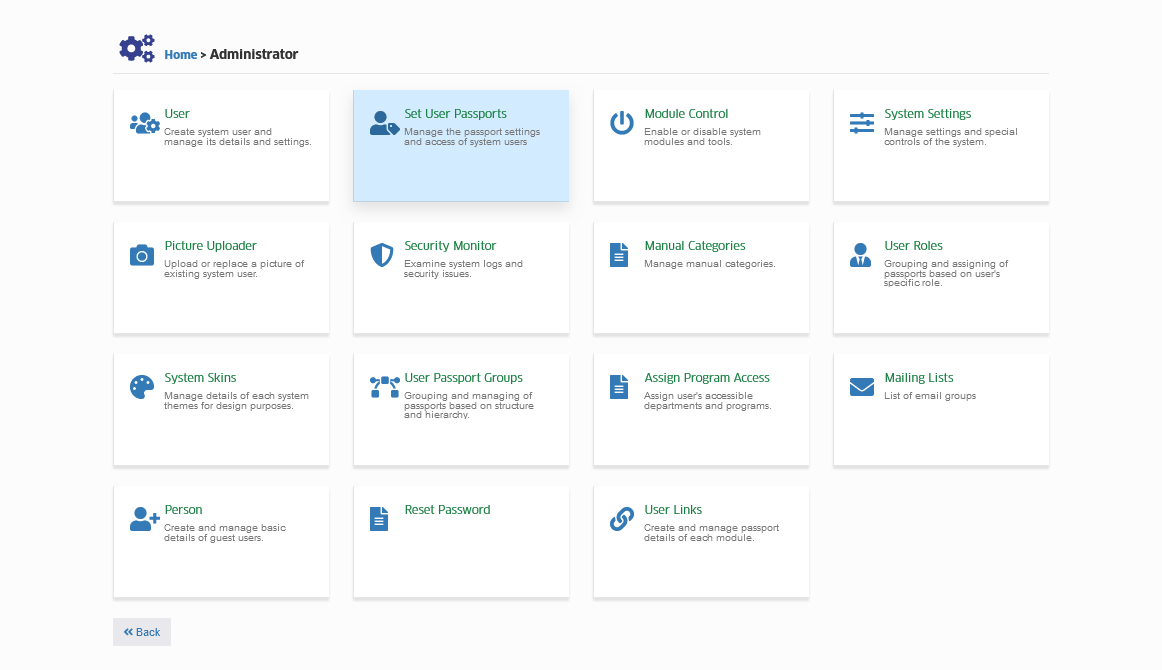Go to Home via breadcrumb link
Image resolution: width=1162 pixels, height=670 pixels.
[x=181, y=55]
